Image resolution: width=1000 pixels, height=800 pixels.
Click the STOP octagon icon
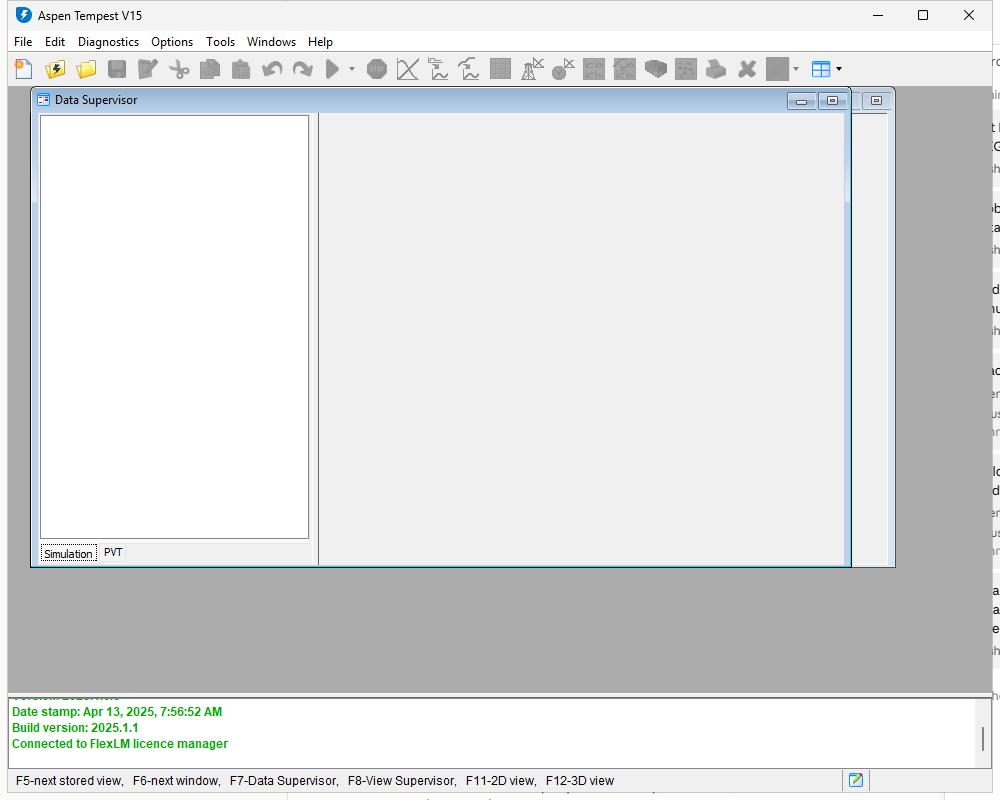pyautogui.click(x=377, y=69)
